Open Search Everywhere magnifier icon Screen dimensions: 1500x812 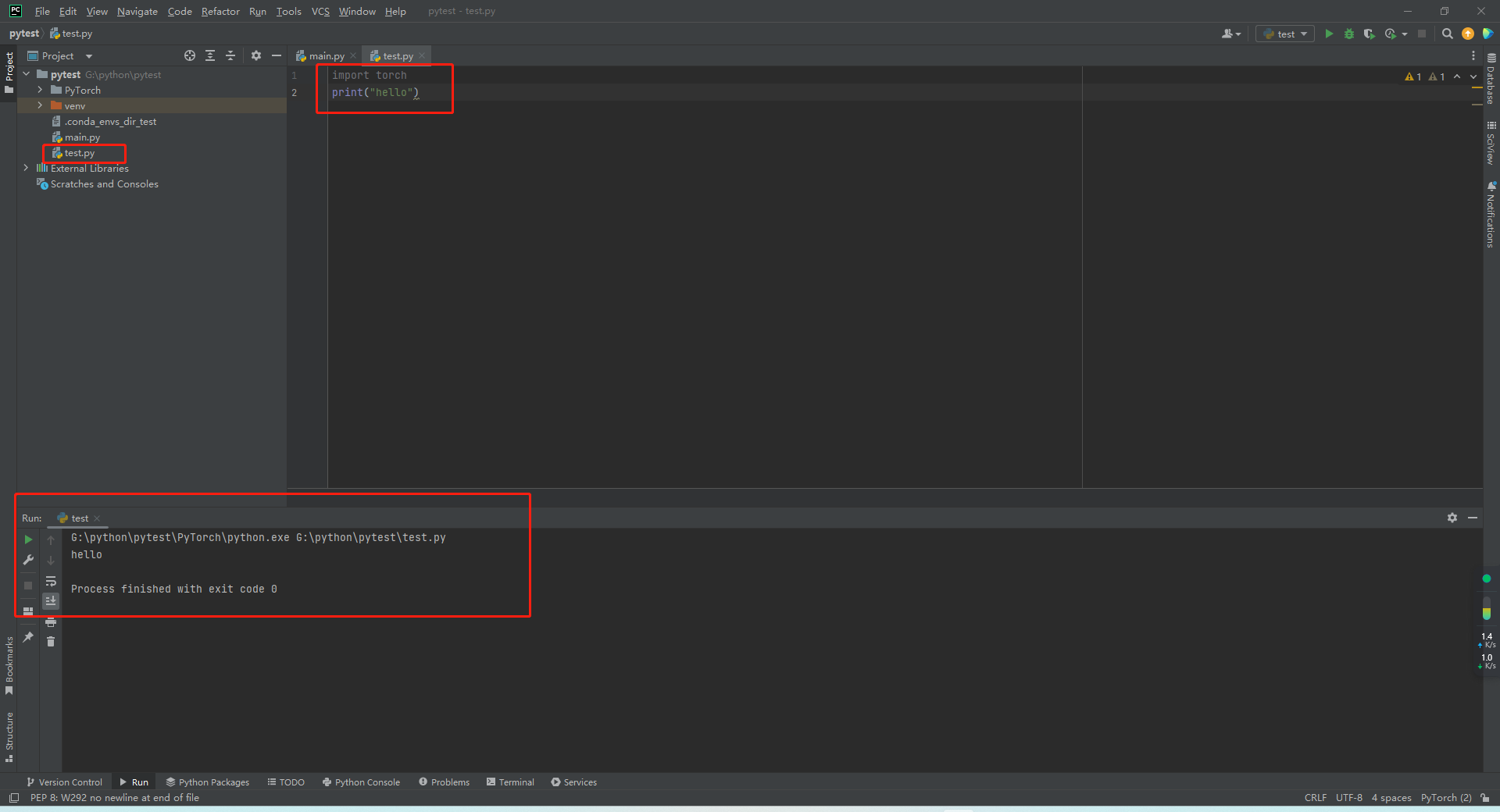pyautogui.click(x=1448, y=34)
